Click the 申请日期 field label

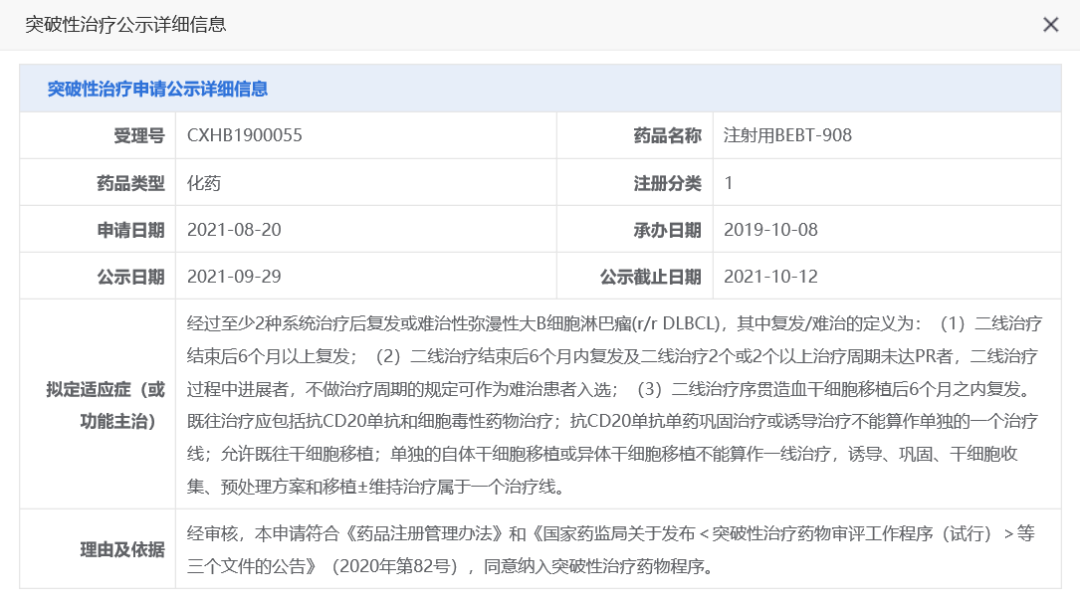130,230
